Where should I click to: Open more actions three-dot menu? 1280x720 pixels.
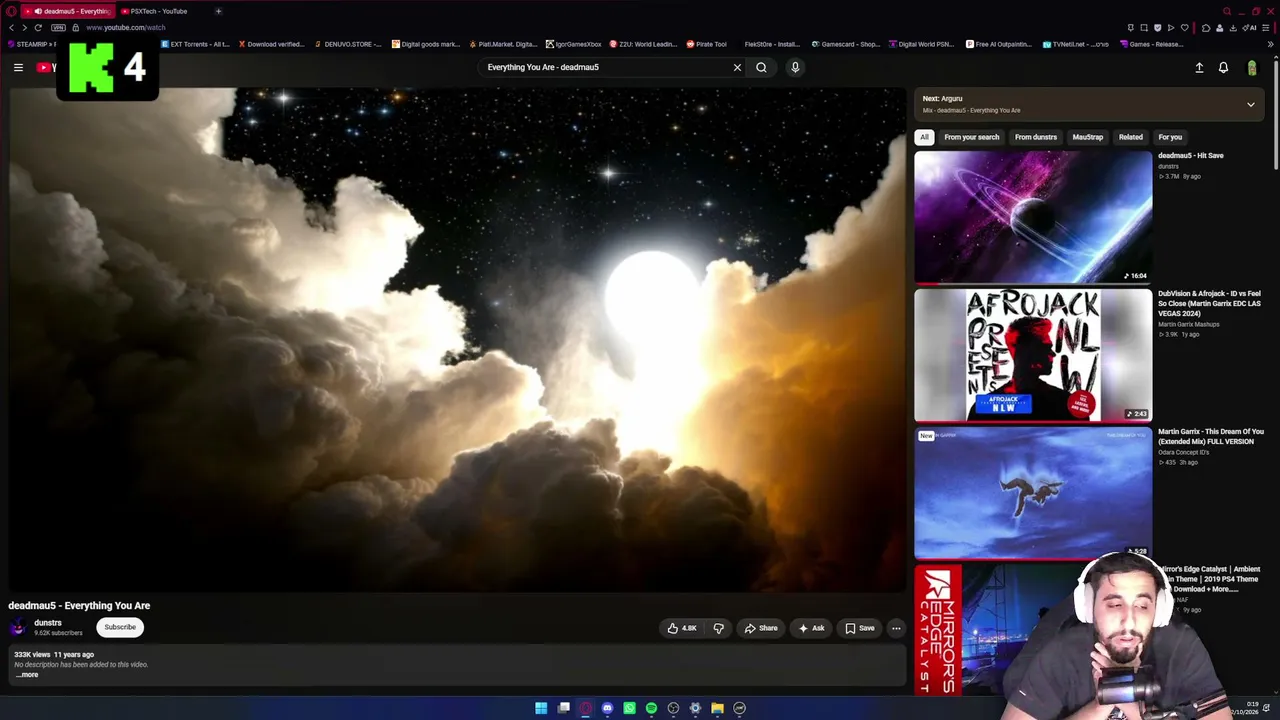[896, 628]
